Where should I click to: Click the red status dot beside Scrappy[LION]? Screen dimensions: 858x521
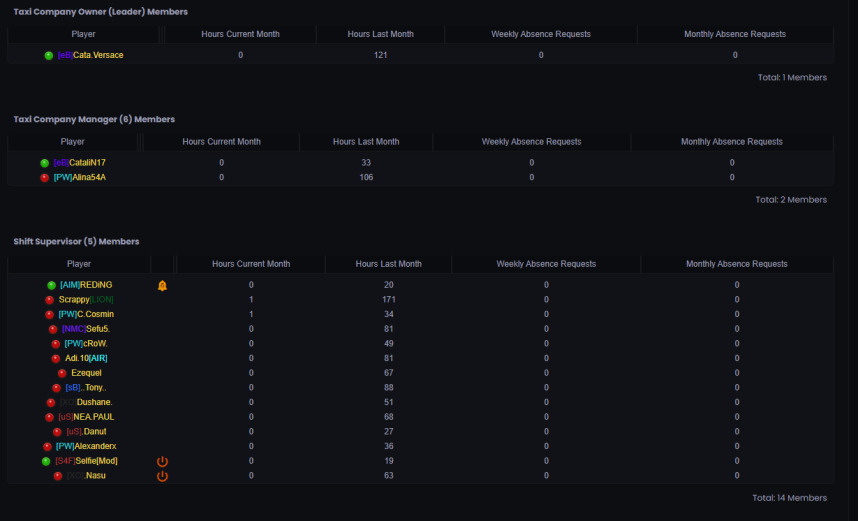pyautogui.click(x=50, y=299)
